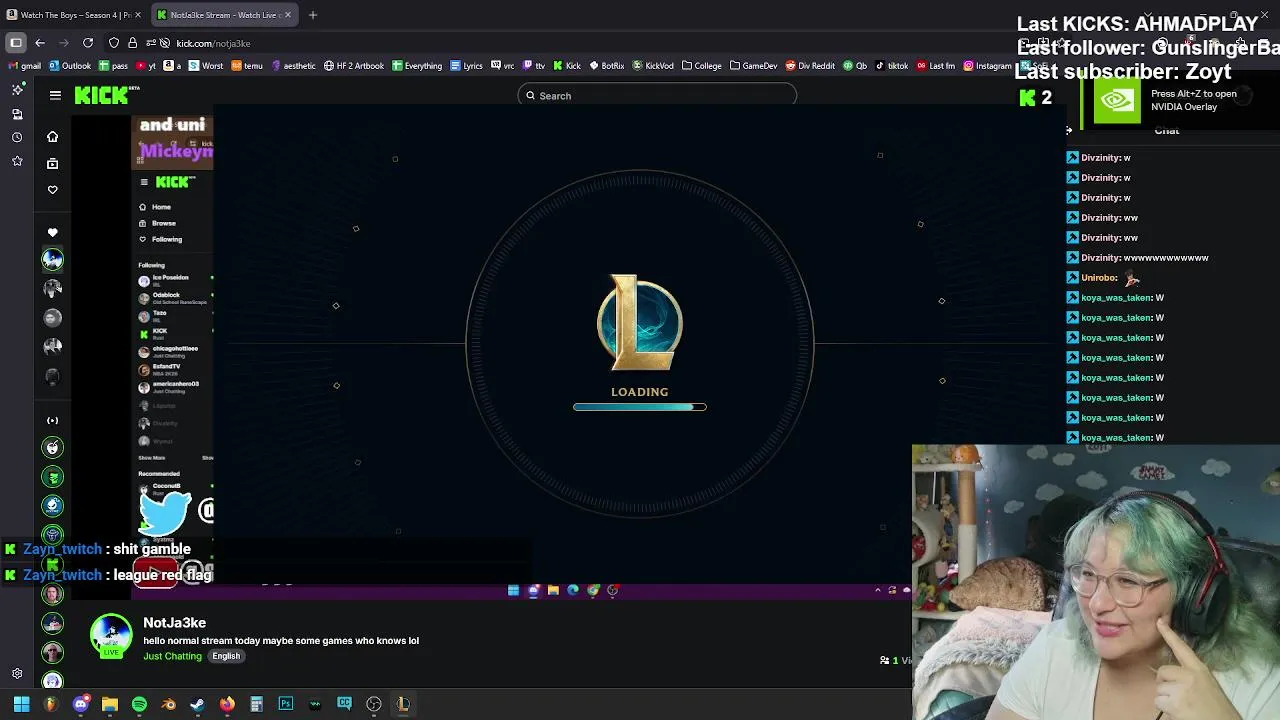Open the browser sidebar bookmarks star icon

pos(17,161)
